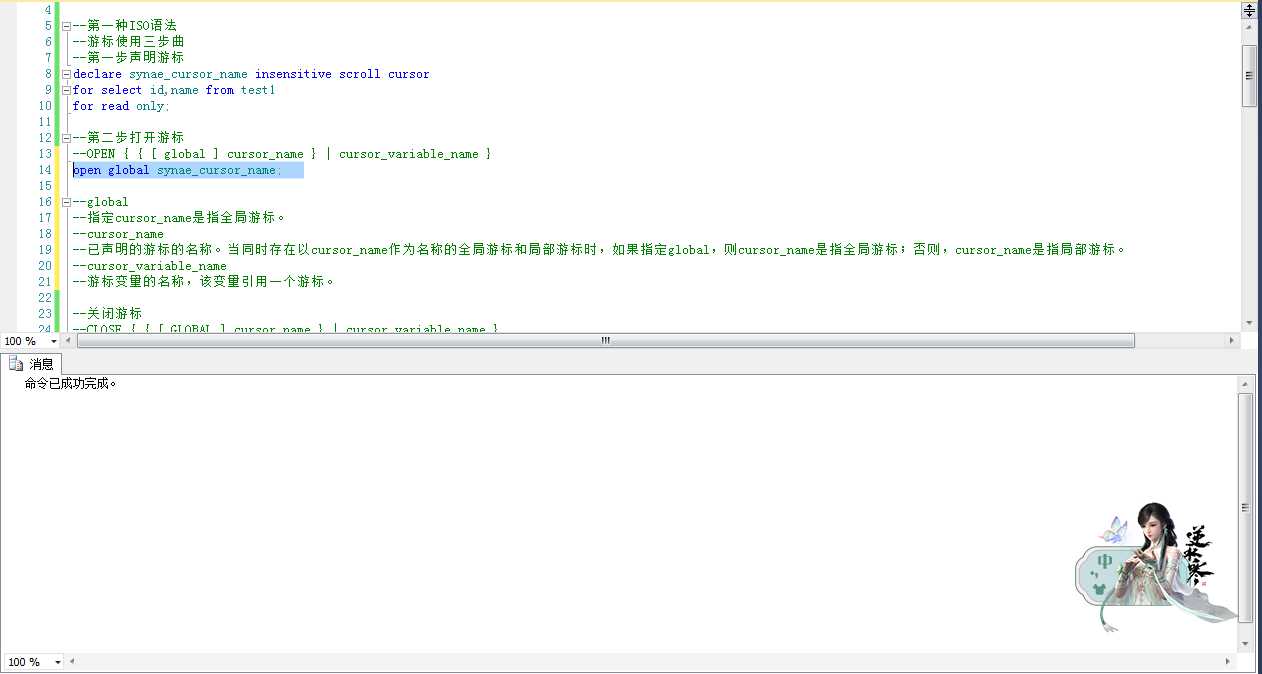This screenshot has width=1262, height=674.
Task: Click the messages pane vertical scrollbar thumb
Action: [1245, 507]
